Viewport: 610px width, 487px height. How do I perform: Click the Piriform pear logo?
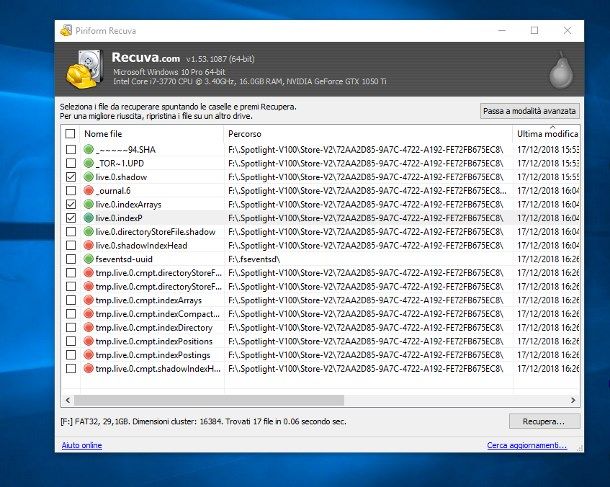561,70
